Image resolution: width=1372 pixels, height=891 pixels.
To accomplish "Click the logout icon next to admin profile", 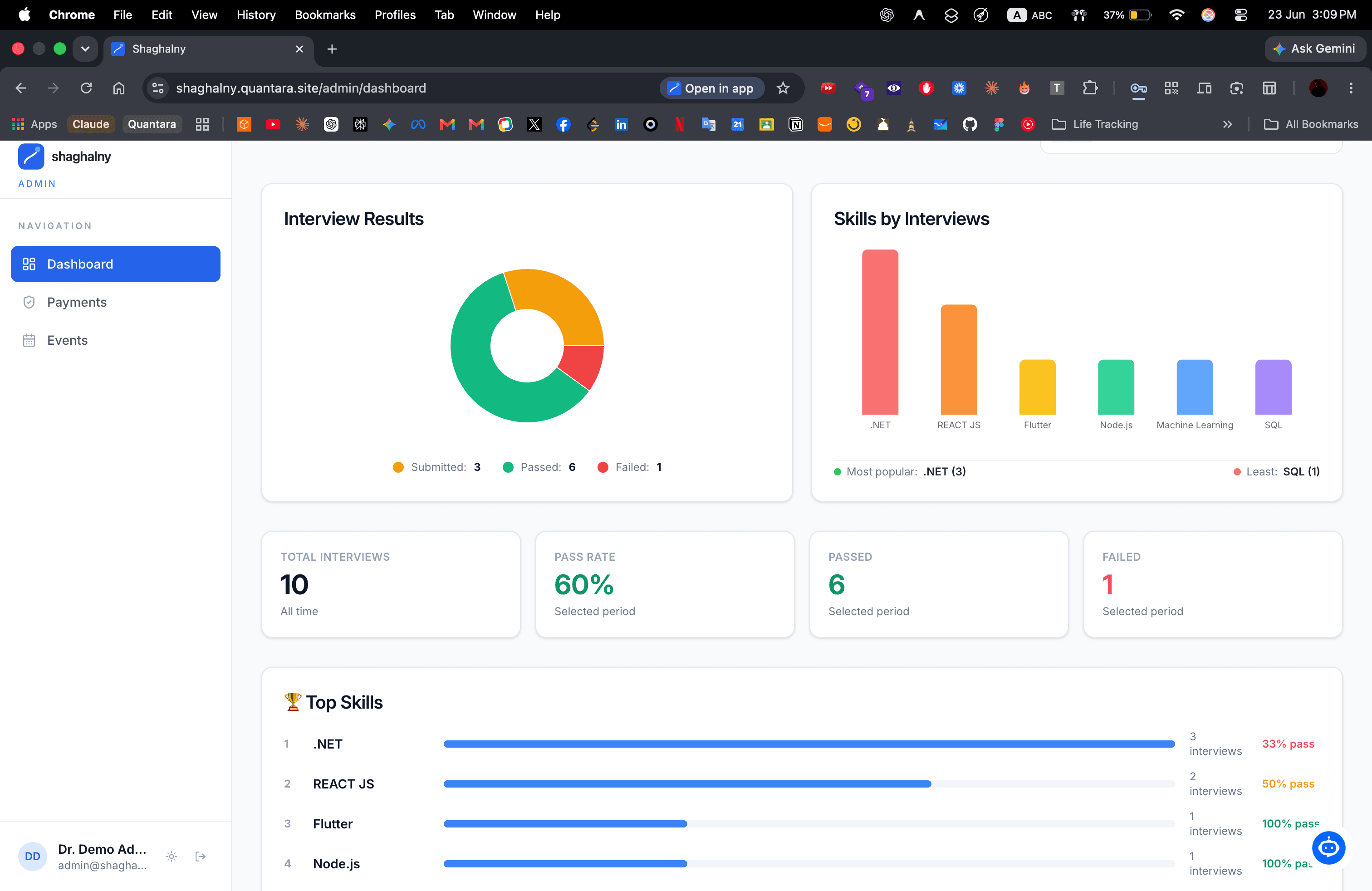I will 200,857.
